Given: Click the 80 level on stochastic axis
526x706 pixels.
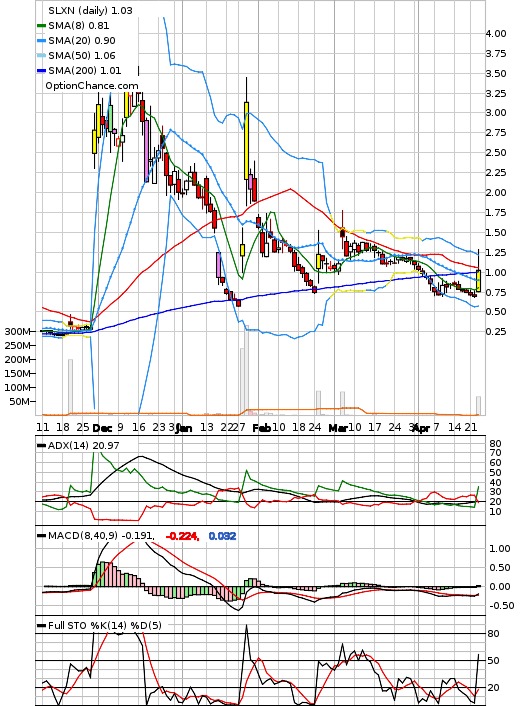Looking at the screenshot, I should 494,634.
